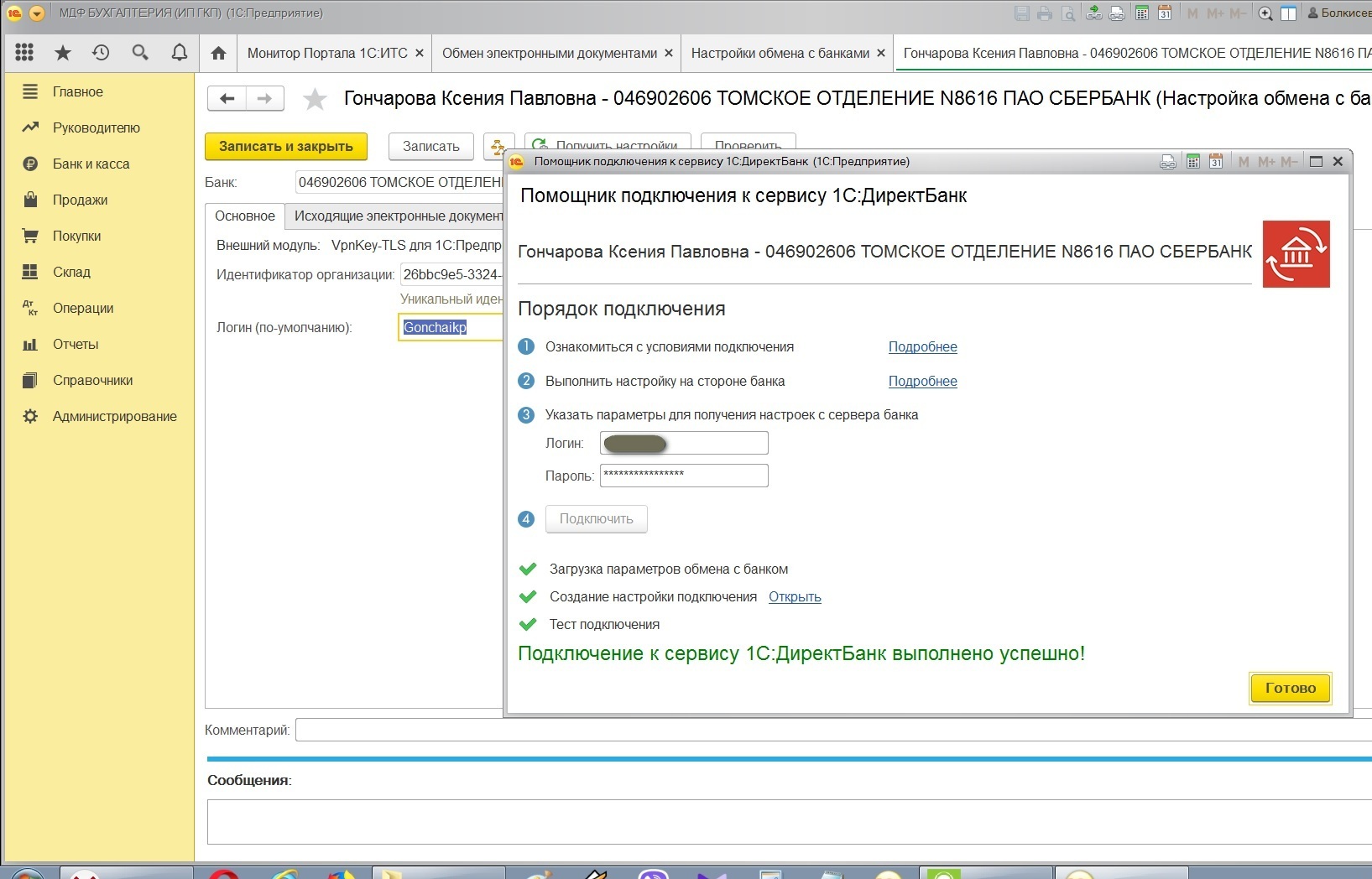Open Подробнее link for connection conditions
1372x879 pixels.
pos(922,346)
